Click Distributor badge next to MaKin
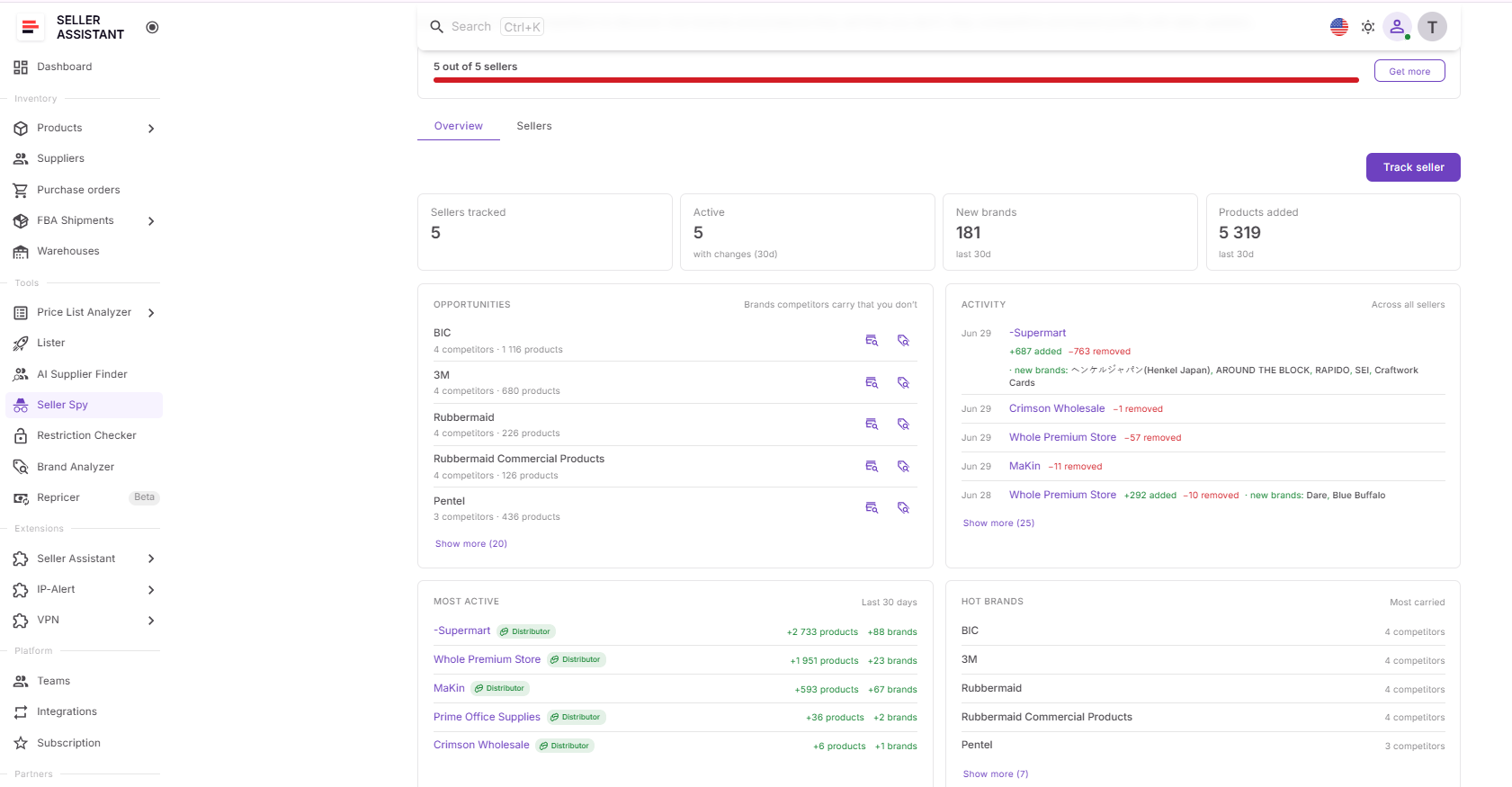Viewport: 1512px width, 787px height. [x=500, y=688]
